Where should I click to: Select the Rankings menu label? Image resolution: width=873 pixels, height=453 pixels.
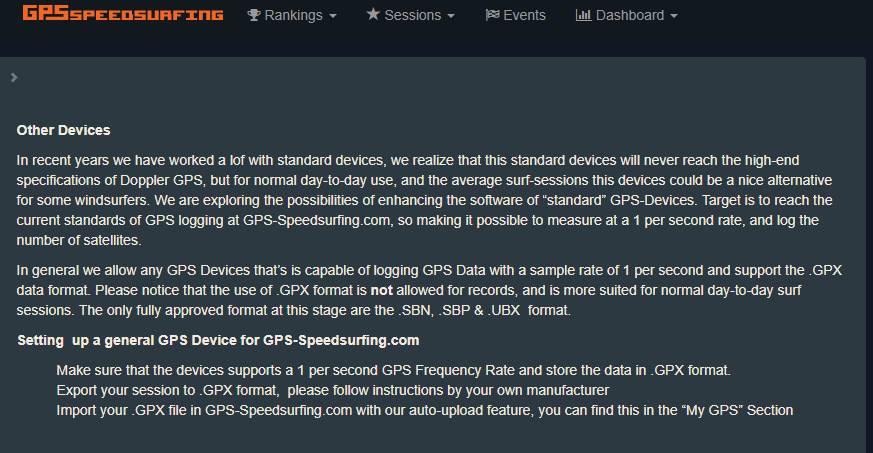tap(294, 15)
